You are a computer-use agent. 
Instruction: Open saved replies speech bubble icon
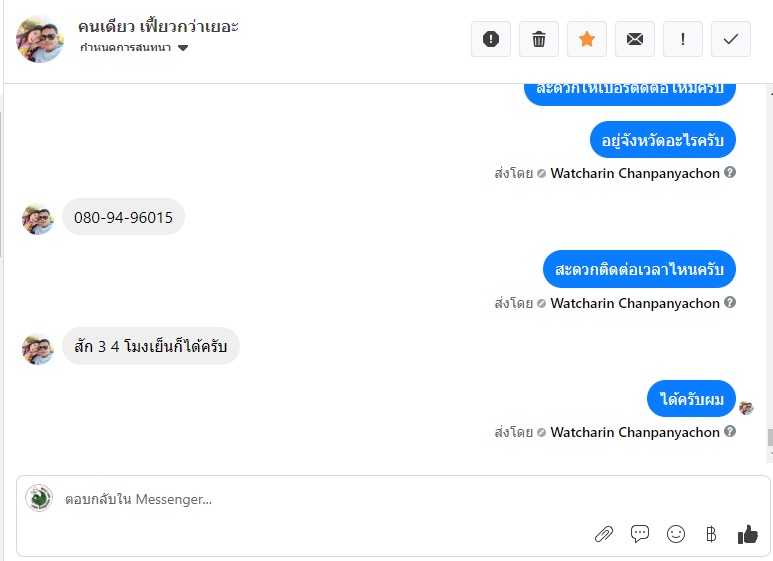640,534
